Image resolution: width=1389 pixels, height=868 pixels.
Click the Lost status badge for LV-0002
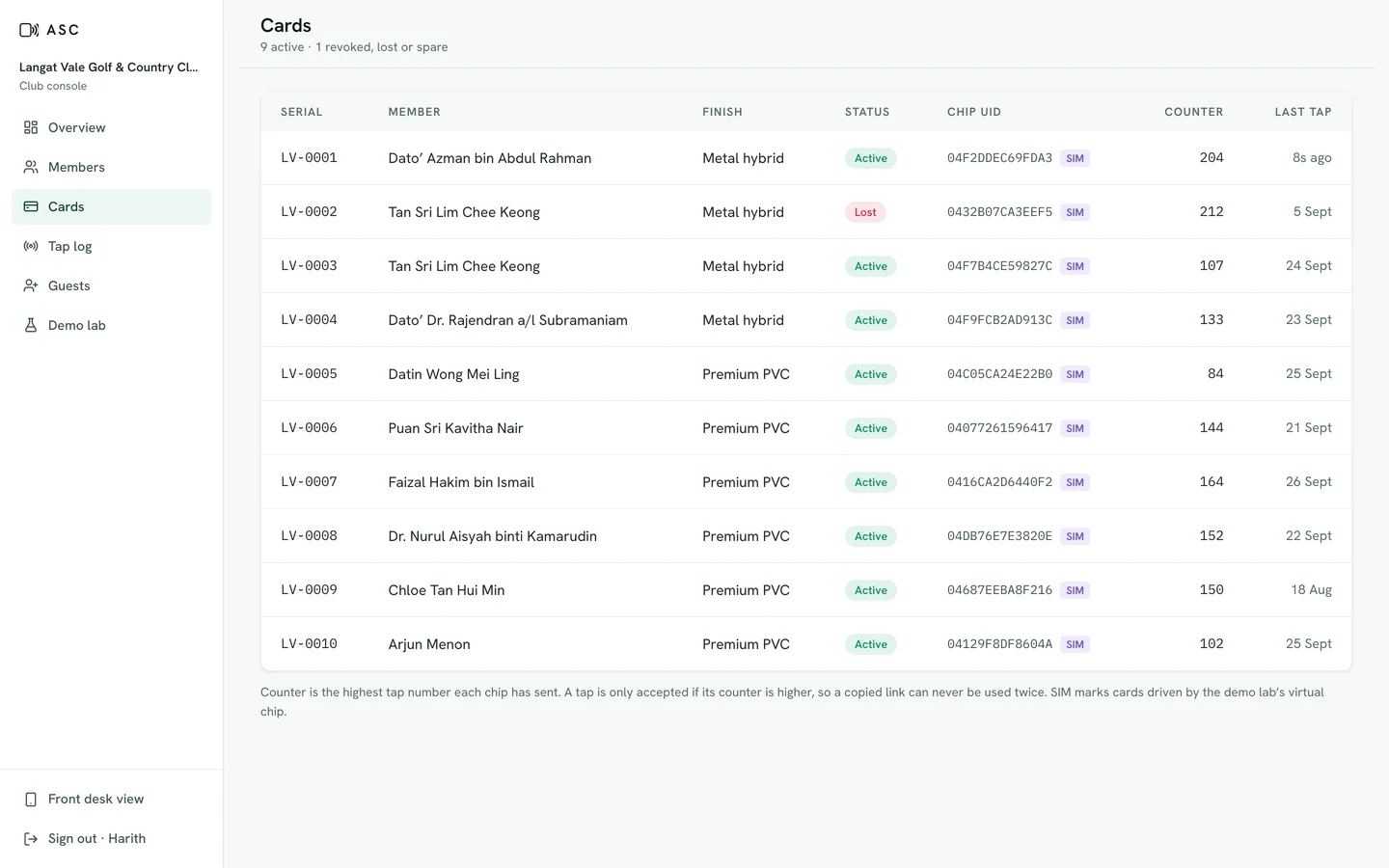(865, 212)
